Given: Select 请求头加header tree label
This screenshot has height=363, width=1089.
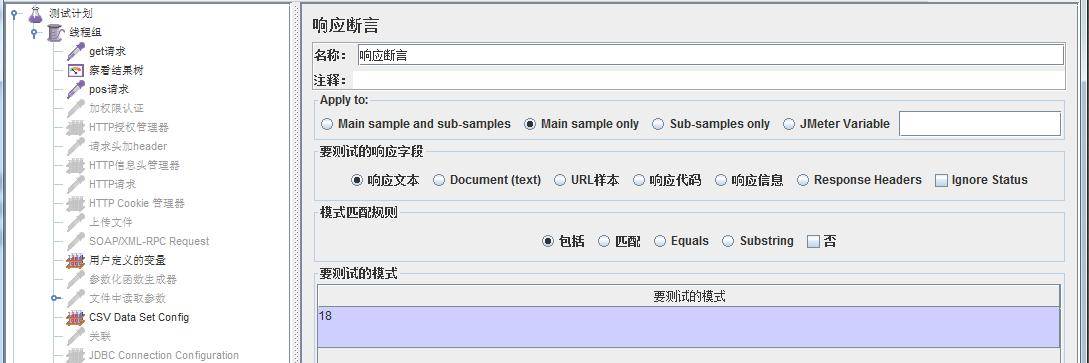Looking at the screenshot, I should point(128,146).
